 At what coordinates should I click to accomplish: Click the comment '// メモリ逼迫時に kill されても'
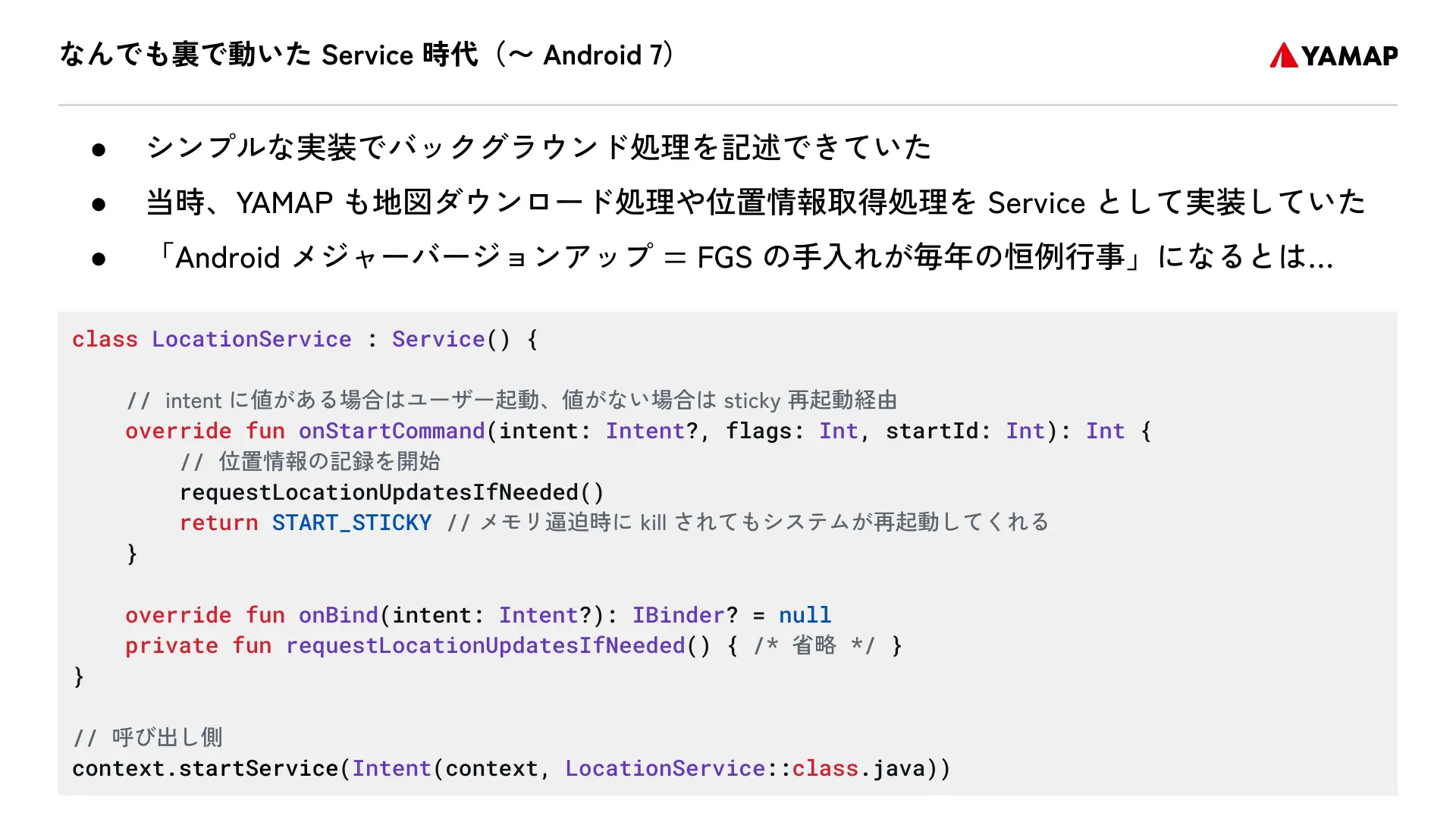pos(748,522)
